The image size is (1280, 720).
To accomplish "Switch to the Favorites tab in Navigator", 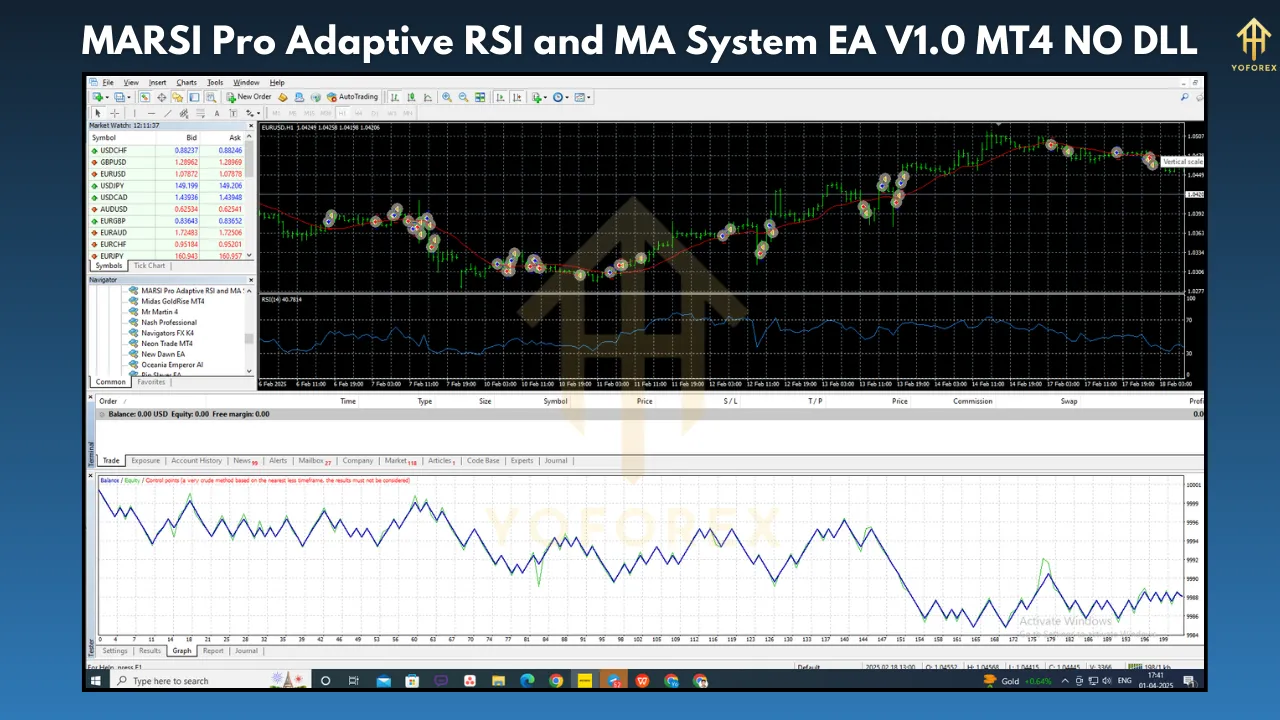I will pyautogui.click(x=151, y=382).
